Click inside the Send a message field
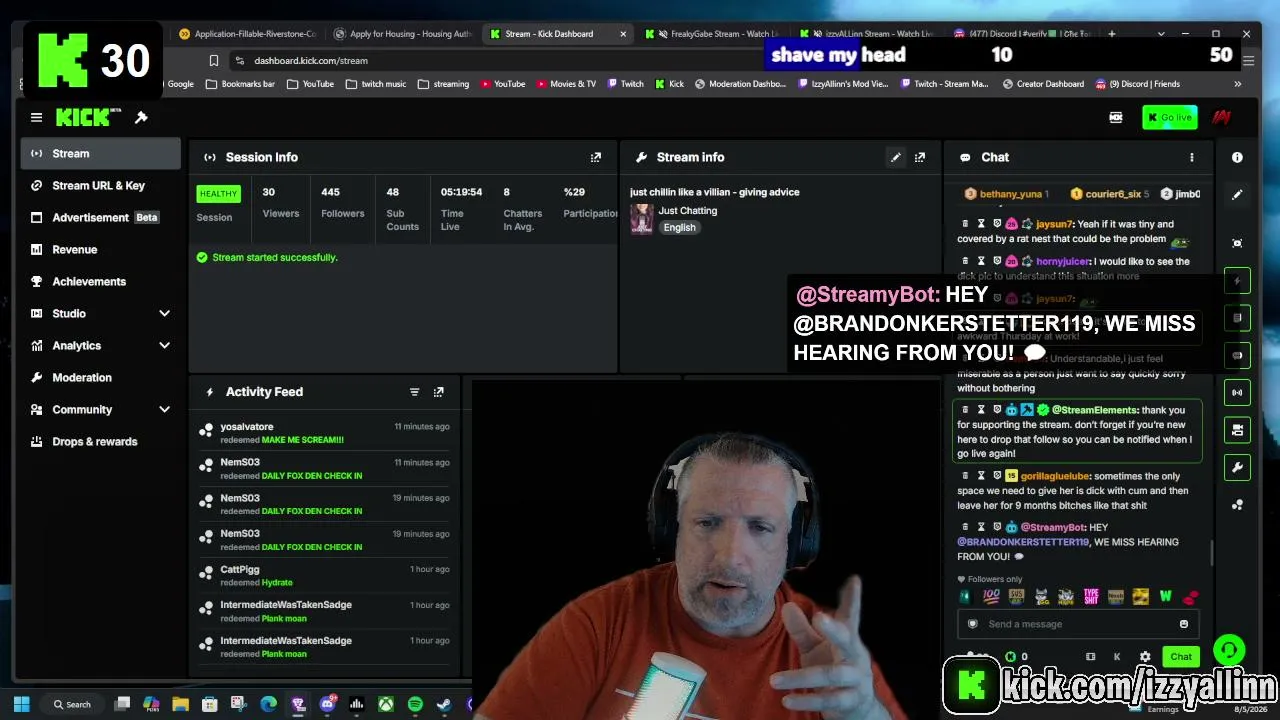The image size is (1280, 720). tap(1076, 624)
